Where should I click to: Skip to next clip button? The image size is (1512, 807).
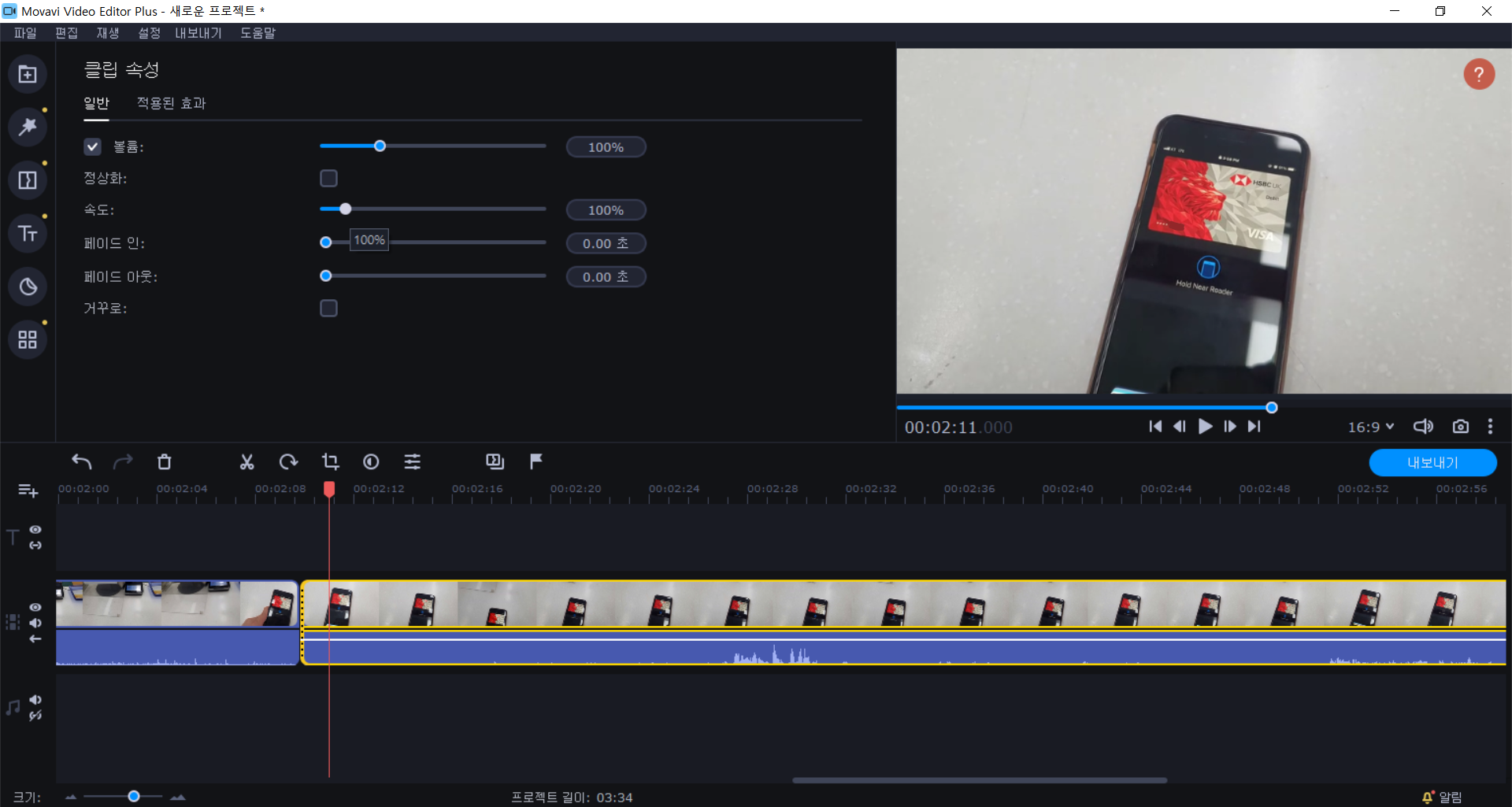(1254, 426)
